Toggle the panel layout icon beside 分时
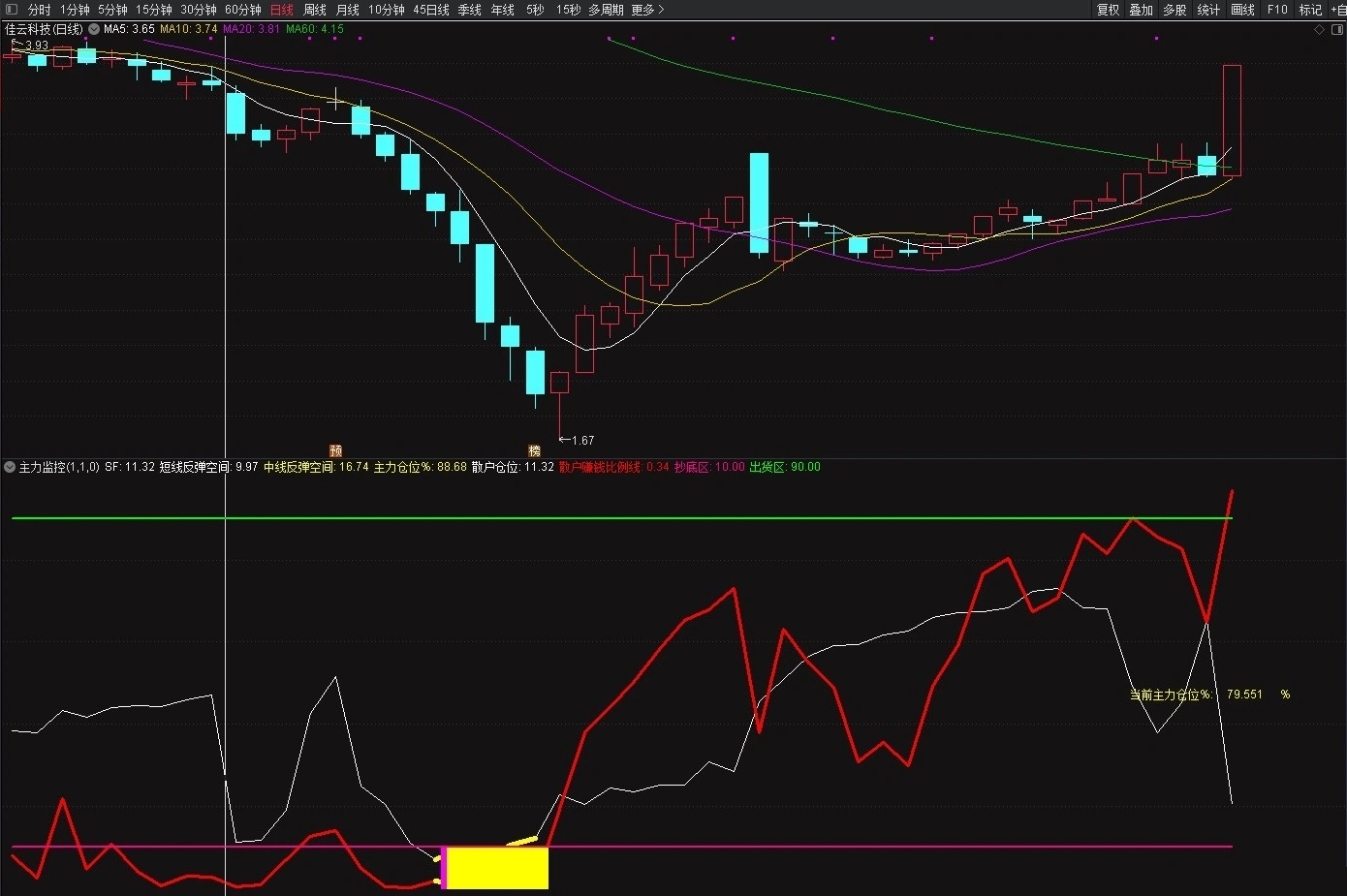Viewport: 1347px width, 896px height. point(12,10)
